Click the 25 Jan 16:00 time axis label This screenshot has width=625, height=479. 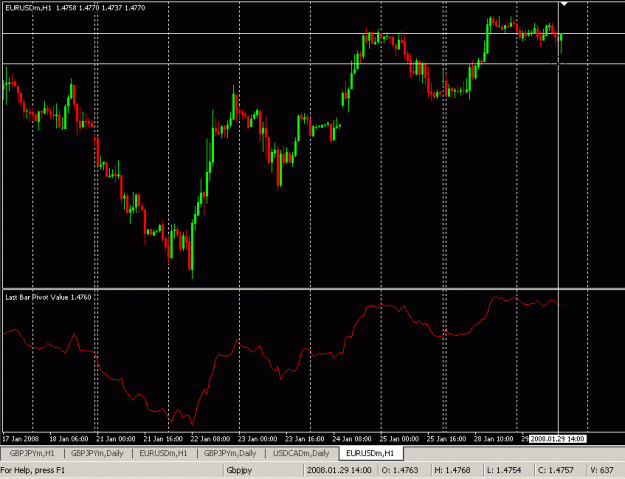pyautogui.click(x=446, y=439)
